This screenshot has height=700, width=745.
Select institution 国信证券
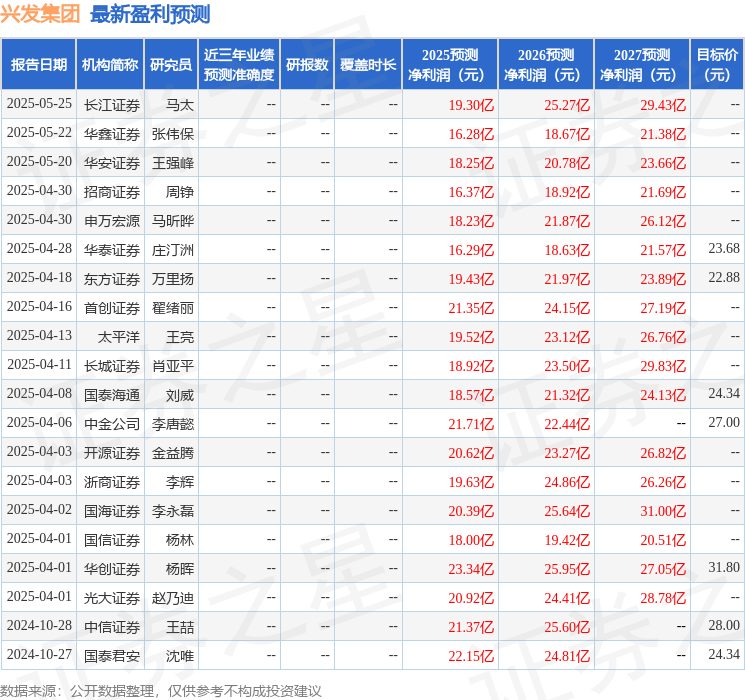tap(112, 540)
